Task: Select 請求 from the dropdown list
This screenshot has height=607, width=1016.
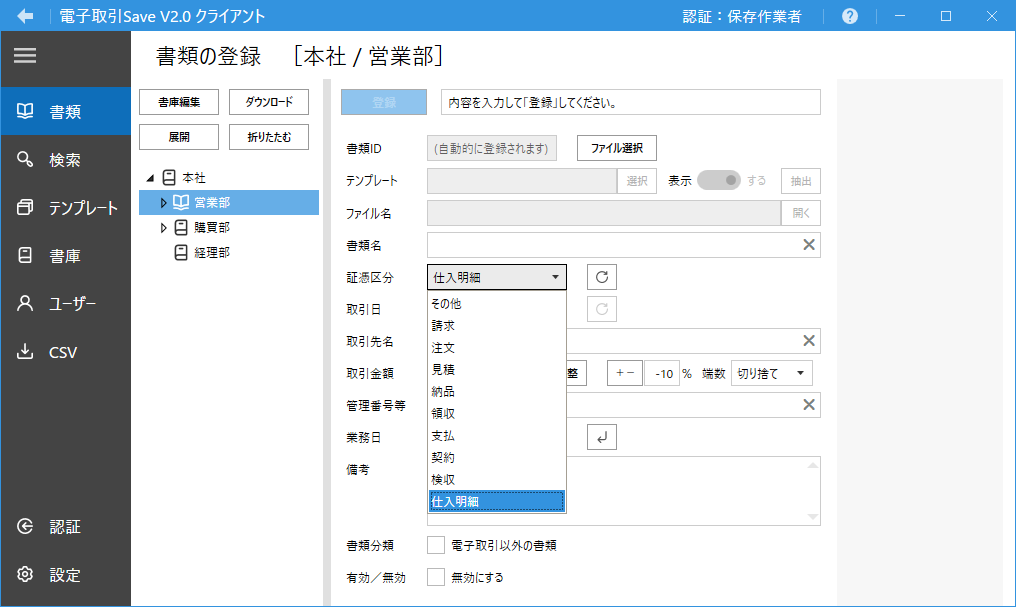Action: pyautogui.click(x=444, y=326)
